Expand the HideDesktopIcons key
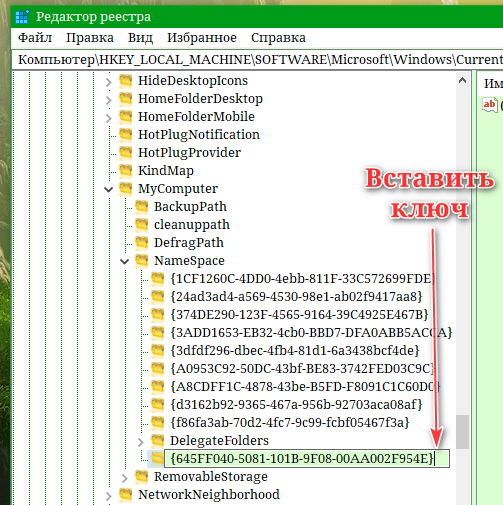The image size is (503, 505). (x=108, y=82)
